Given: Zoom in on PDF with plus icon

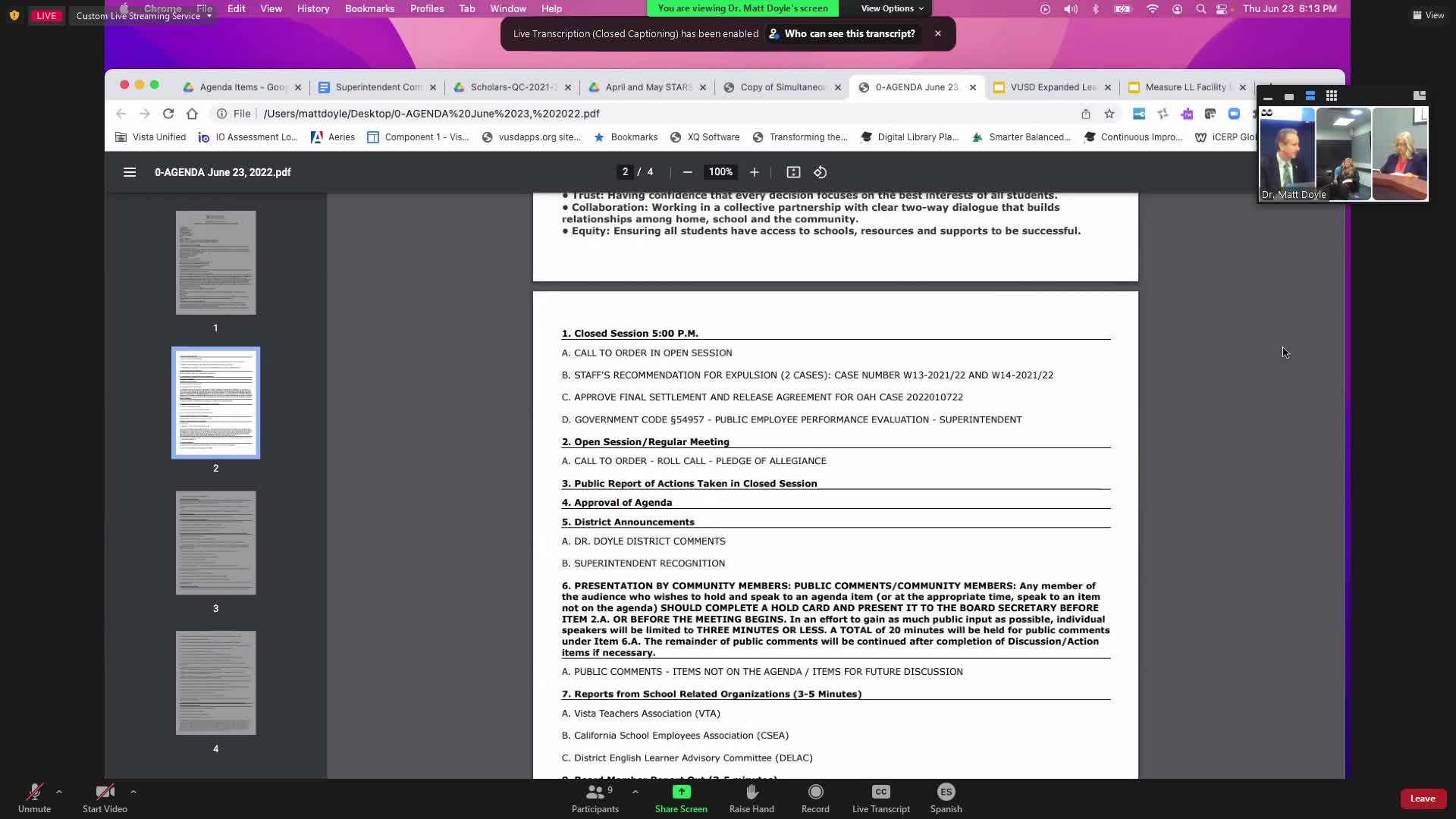Looking at the screenshot, I should [x=754, y=172].
